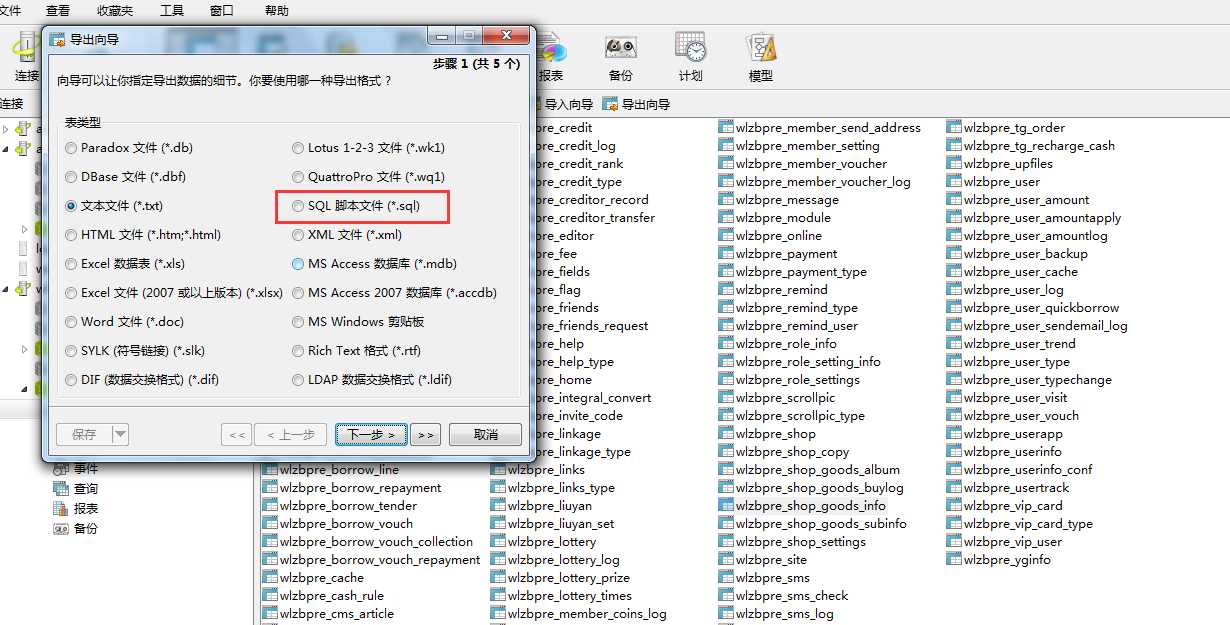Viewport: 1230px width, 625px height.
Task: Click table icon of wlzbpre_yginfo
Action: click(954, 559)
